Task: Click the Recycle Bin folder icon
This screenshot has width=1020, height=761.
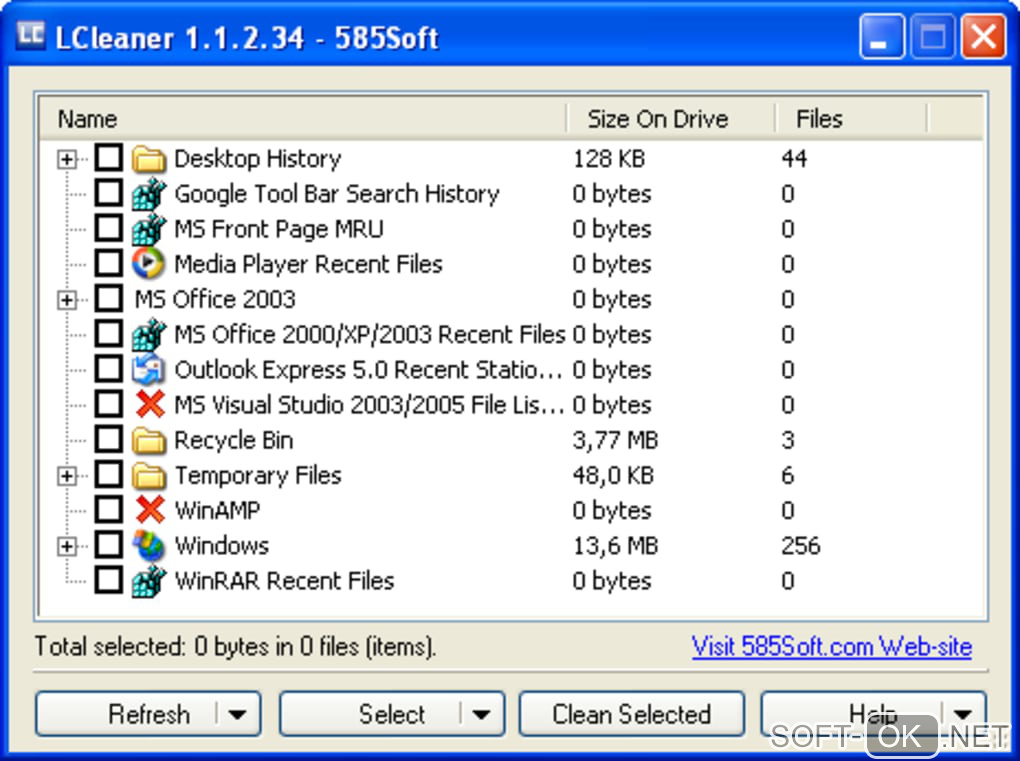Action: pos(149,440)
